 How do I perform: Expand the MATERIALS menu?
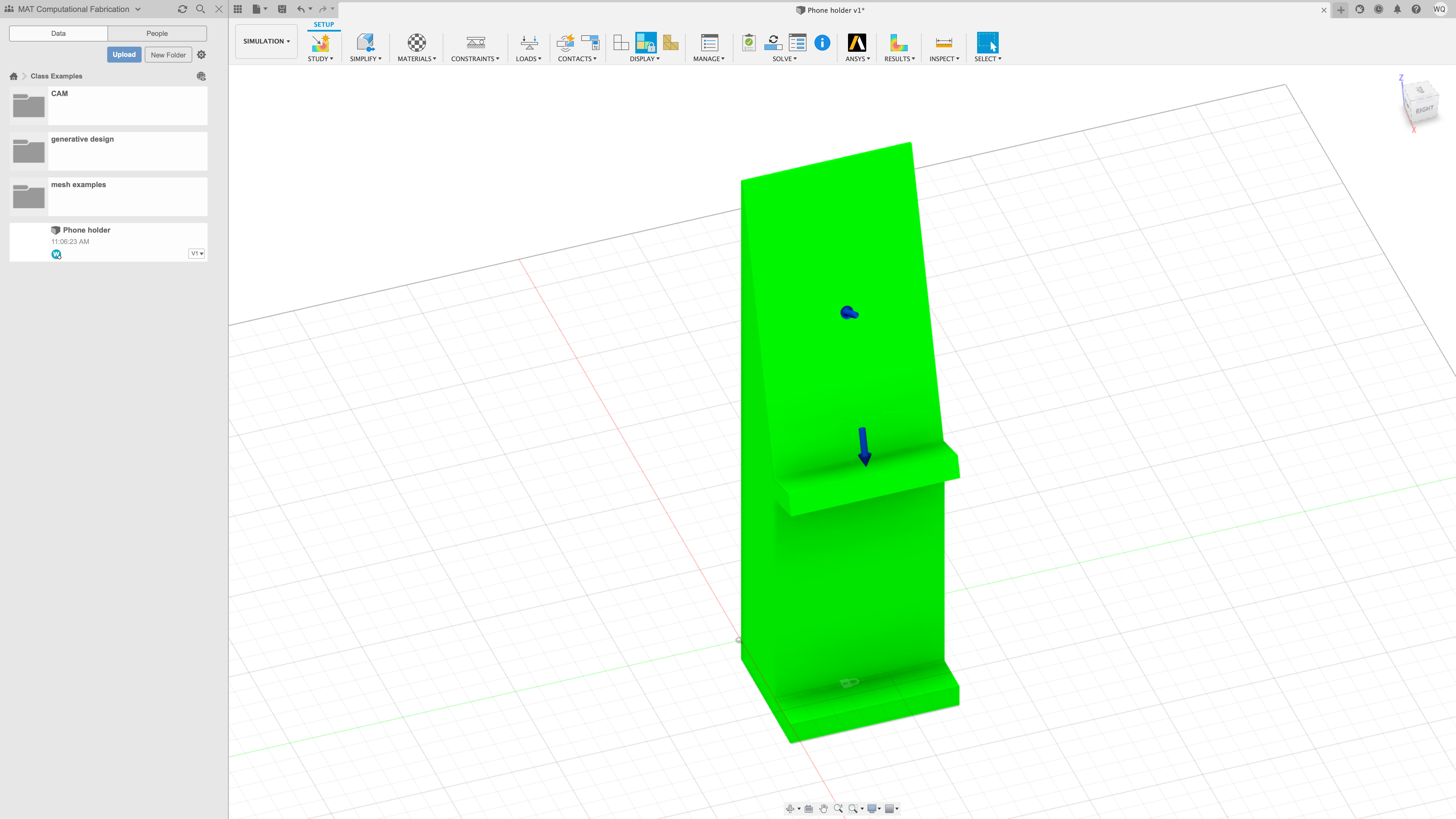click(417, 59)
